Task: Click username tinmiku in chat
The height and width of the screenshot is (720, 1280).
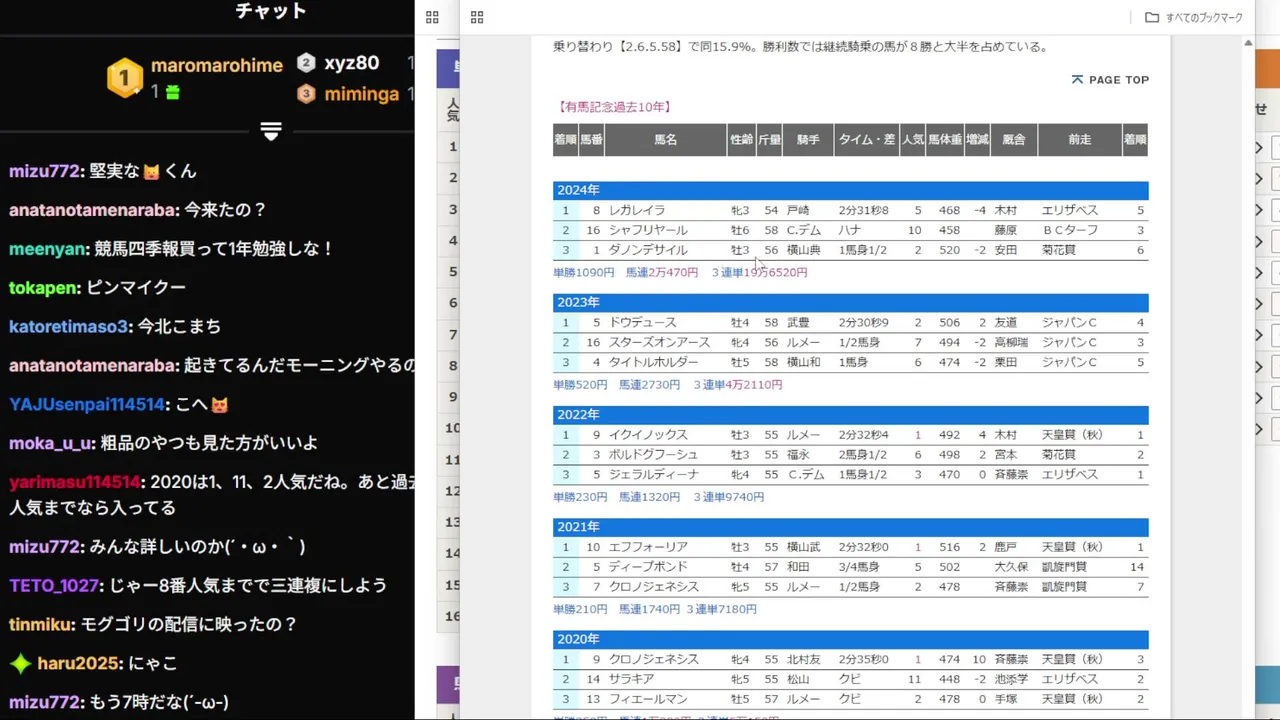Action: pyautogui.click(x=42, y=625)
